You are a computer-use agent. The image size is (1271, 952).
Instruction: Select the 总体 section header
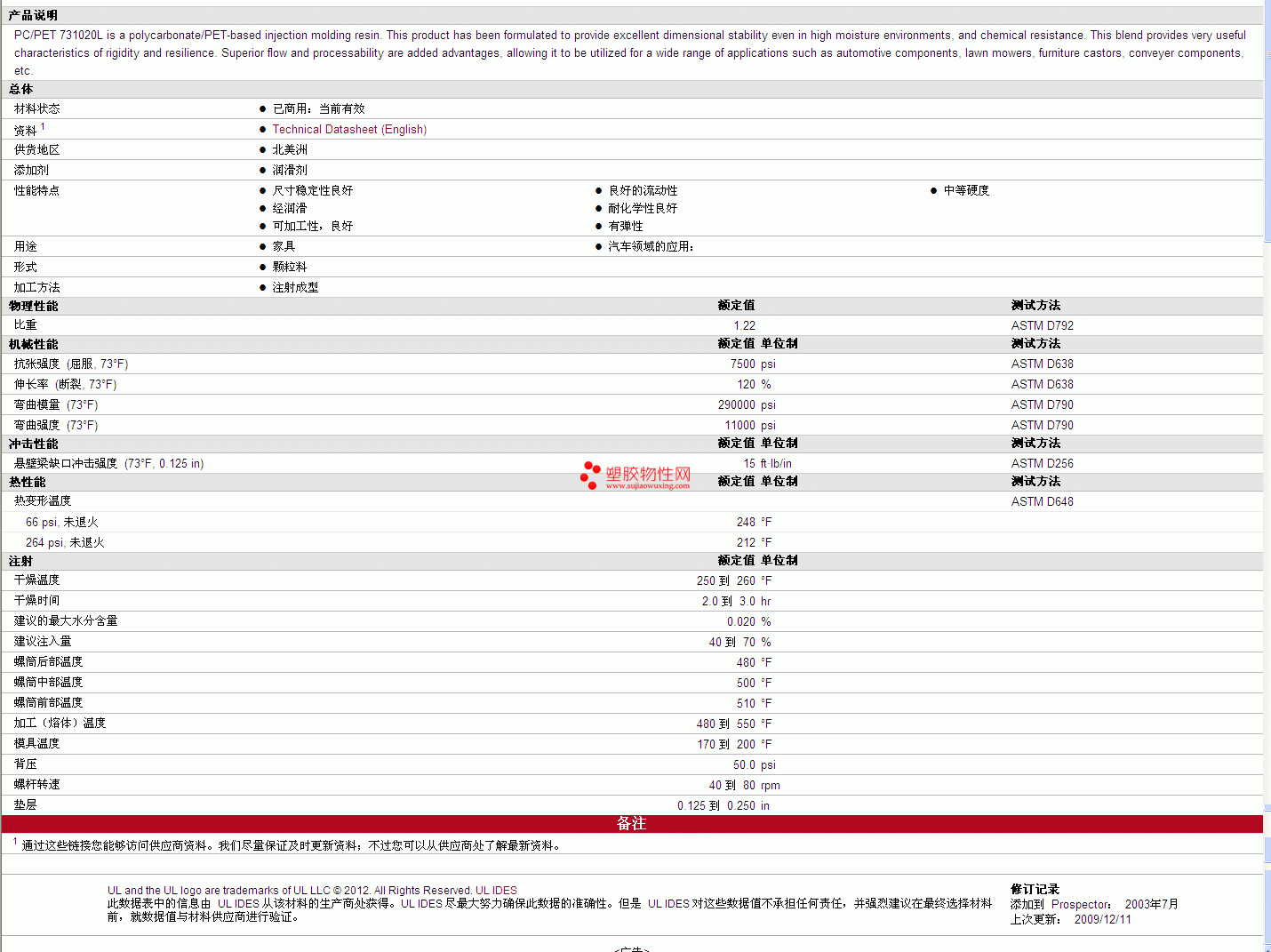pyautogui.click(x=20, y=89)
